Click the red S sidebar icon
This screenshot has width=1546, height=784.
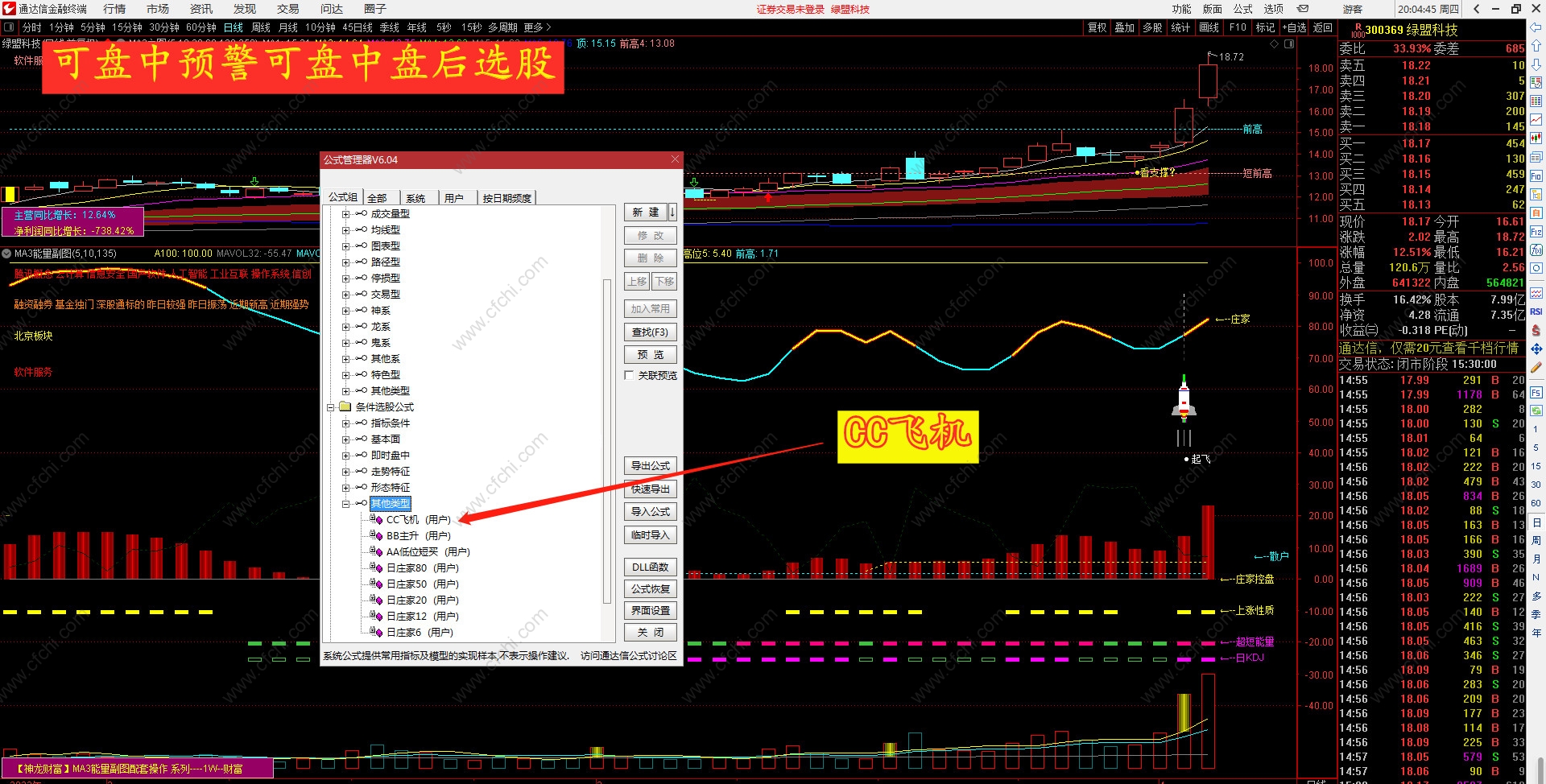(1536, 330)
